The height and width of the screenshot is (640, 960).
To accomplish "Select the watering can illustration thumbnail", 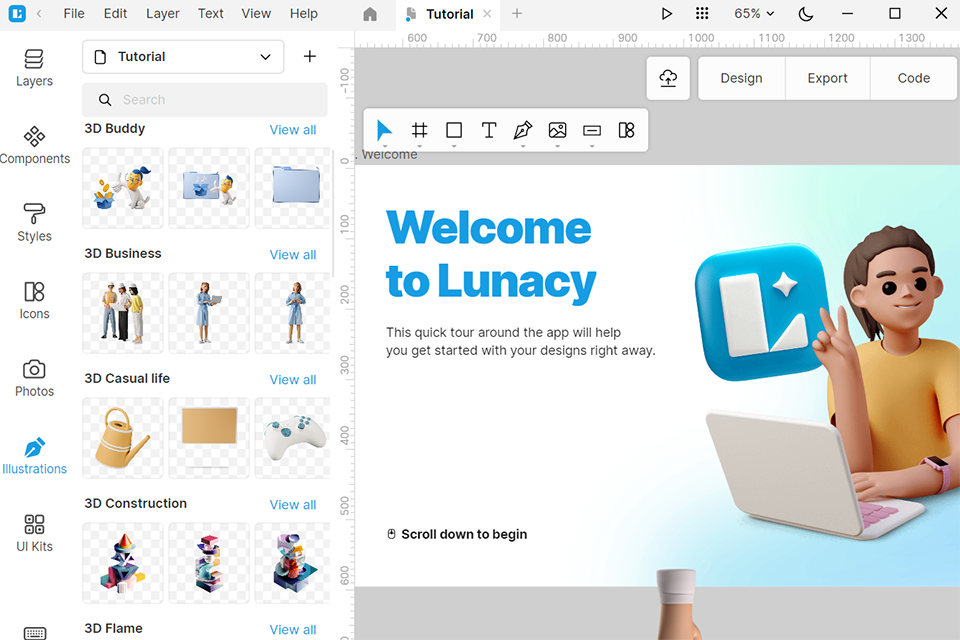I will (x=122, y=438).
